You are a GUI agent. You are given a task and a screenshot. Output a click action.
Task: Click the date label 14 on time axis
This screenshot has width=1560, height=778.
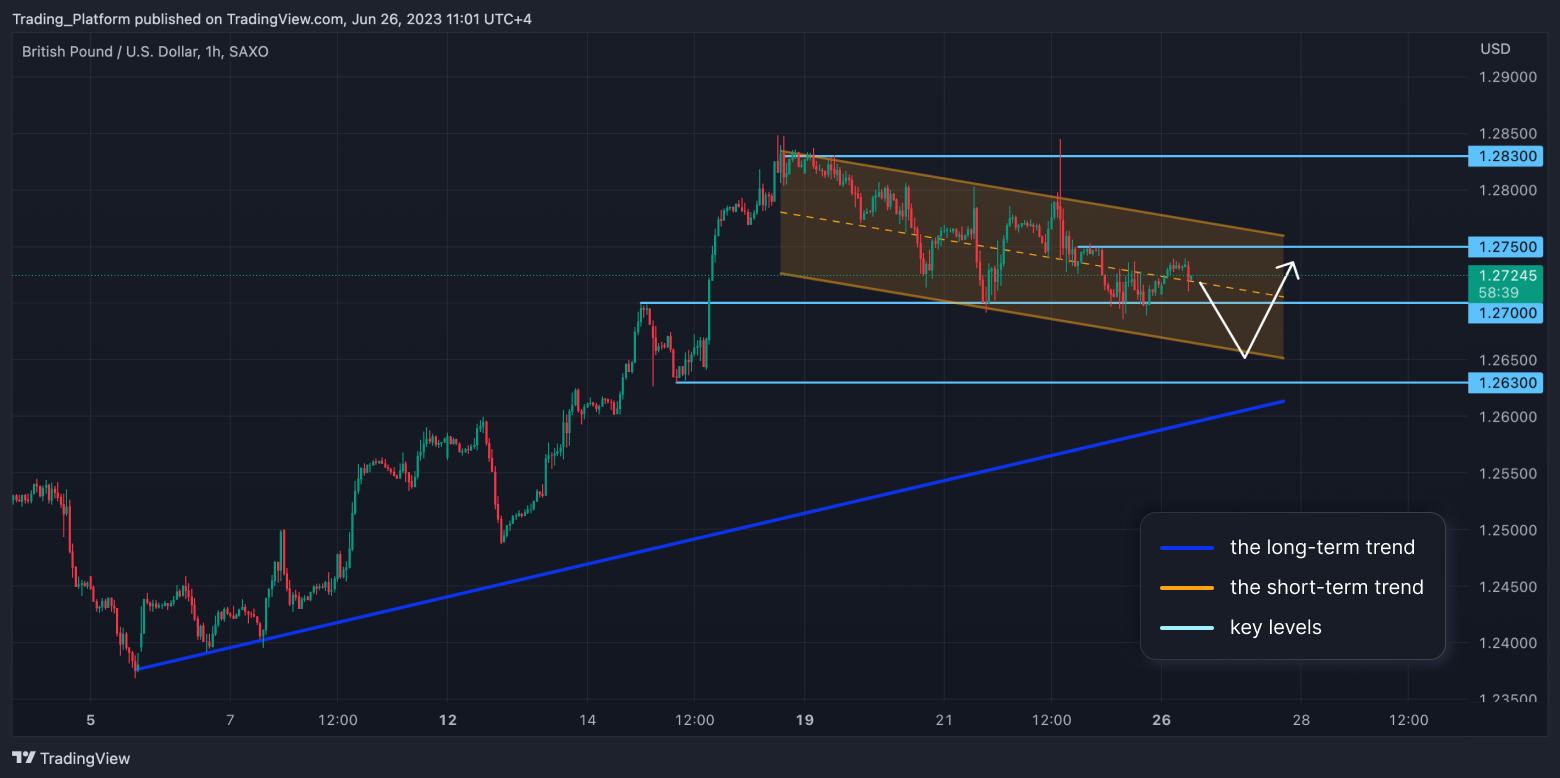pyautogui.click(x=587, y=720)
